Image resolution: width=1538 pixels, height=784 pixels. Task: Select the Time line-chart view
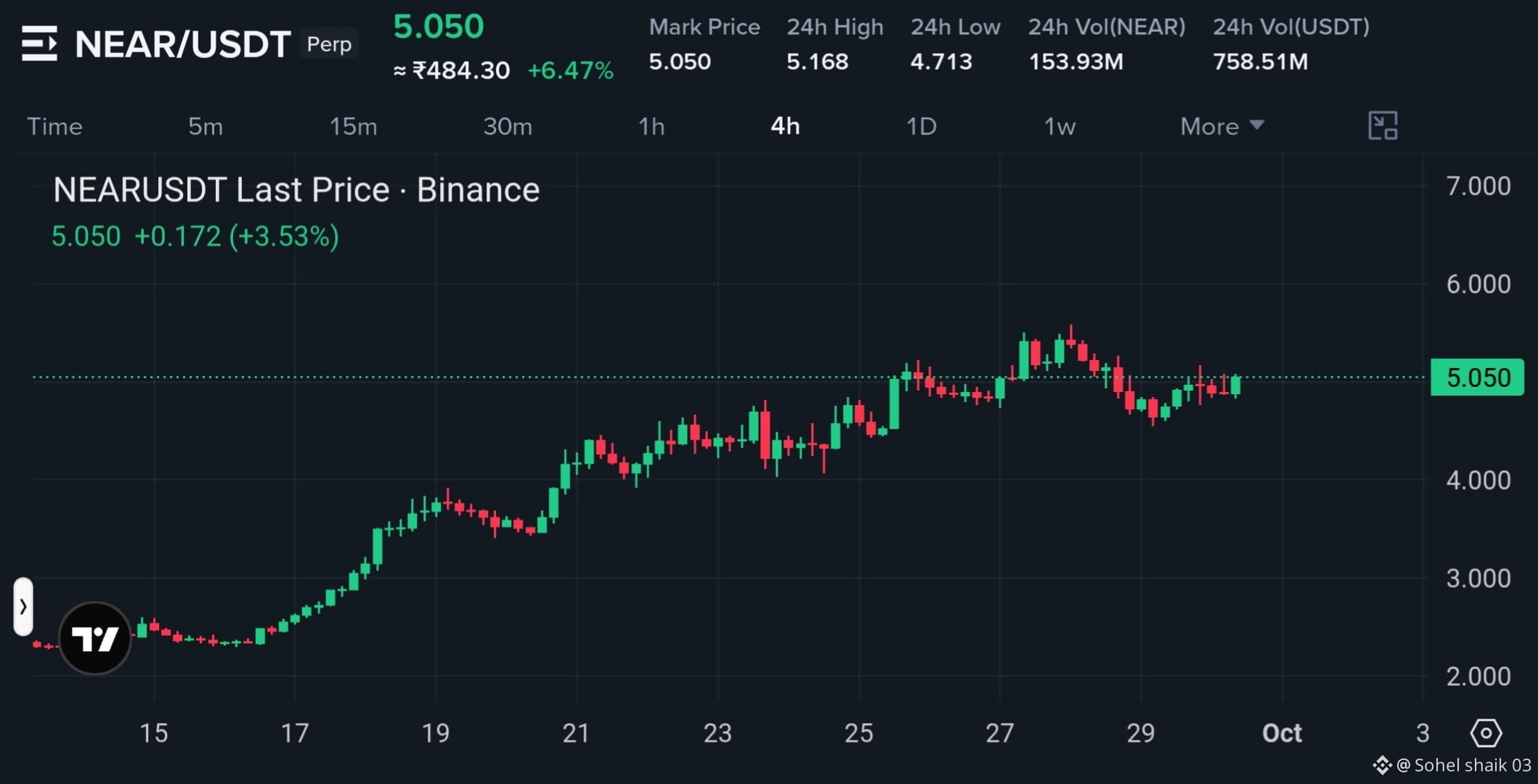pyautogui.click(x=54, y=126)
